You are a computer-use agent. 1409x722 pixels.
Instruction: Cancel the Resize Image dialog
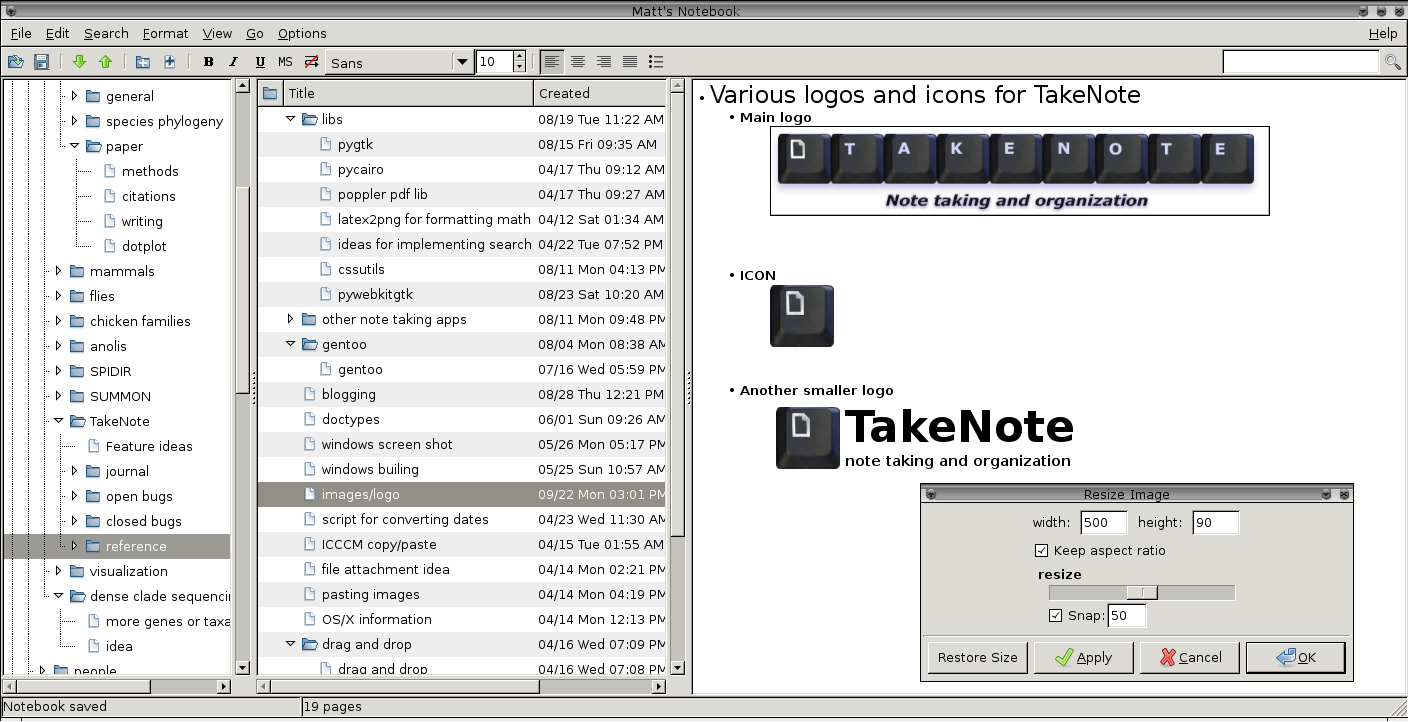tap(1190, 658)
